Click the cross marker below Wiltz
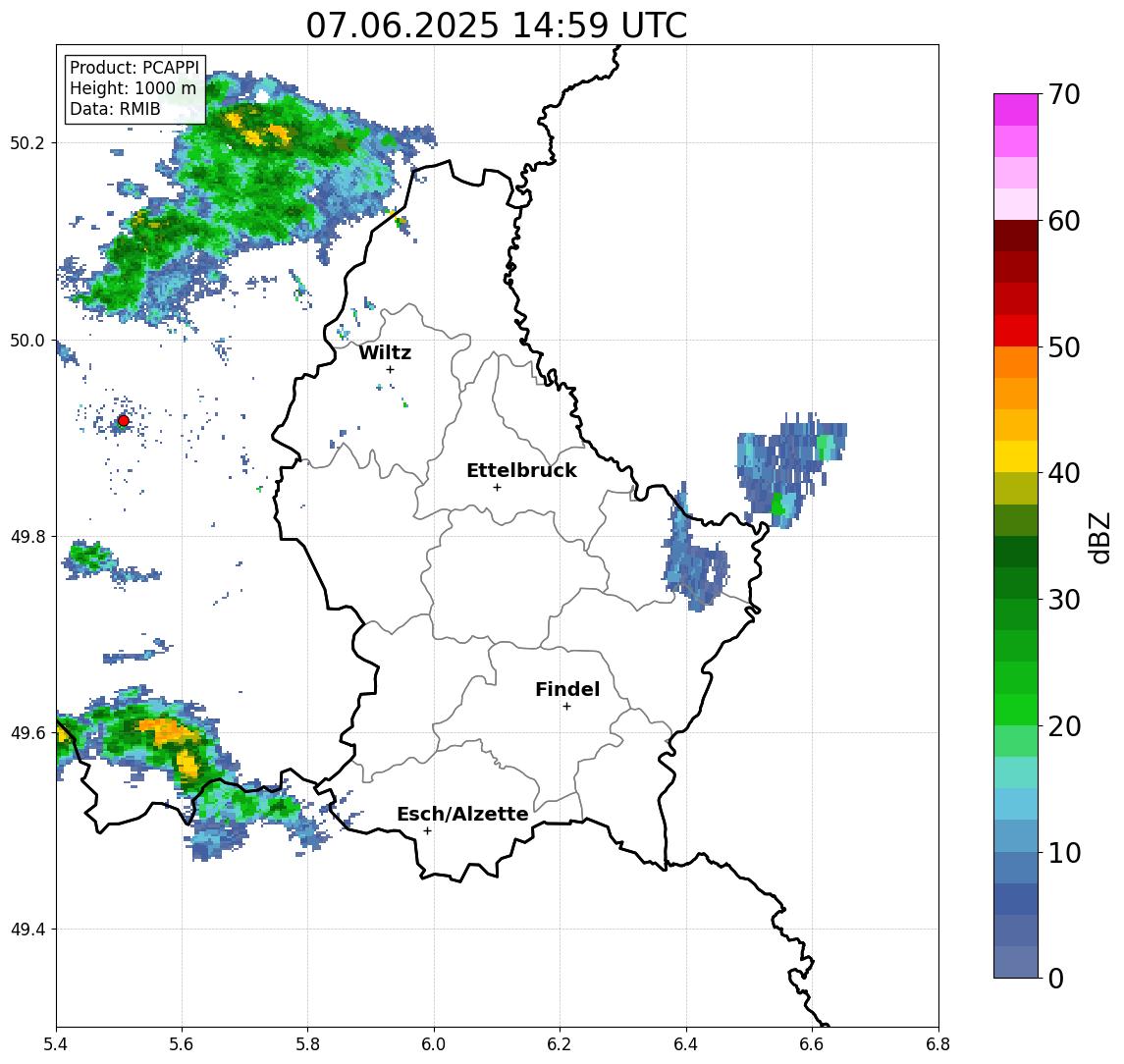 390,370
